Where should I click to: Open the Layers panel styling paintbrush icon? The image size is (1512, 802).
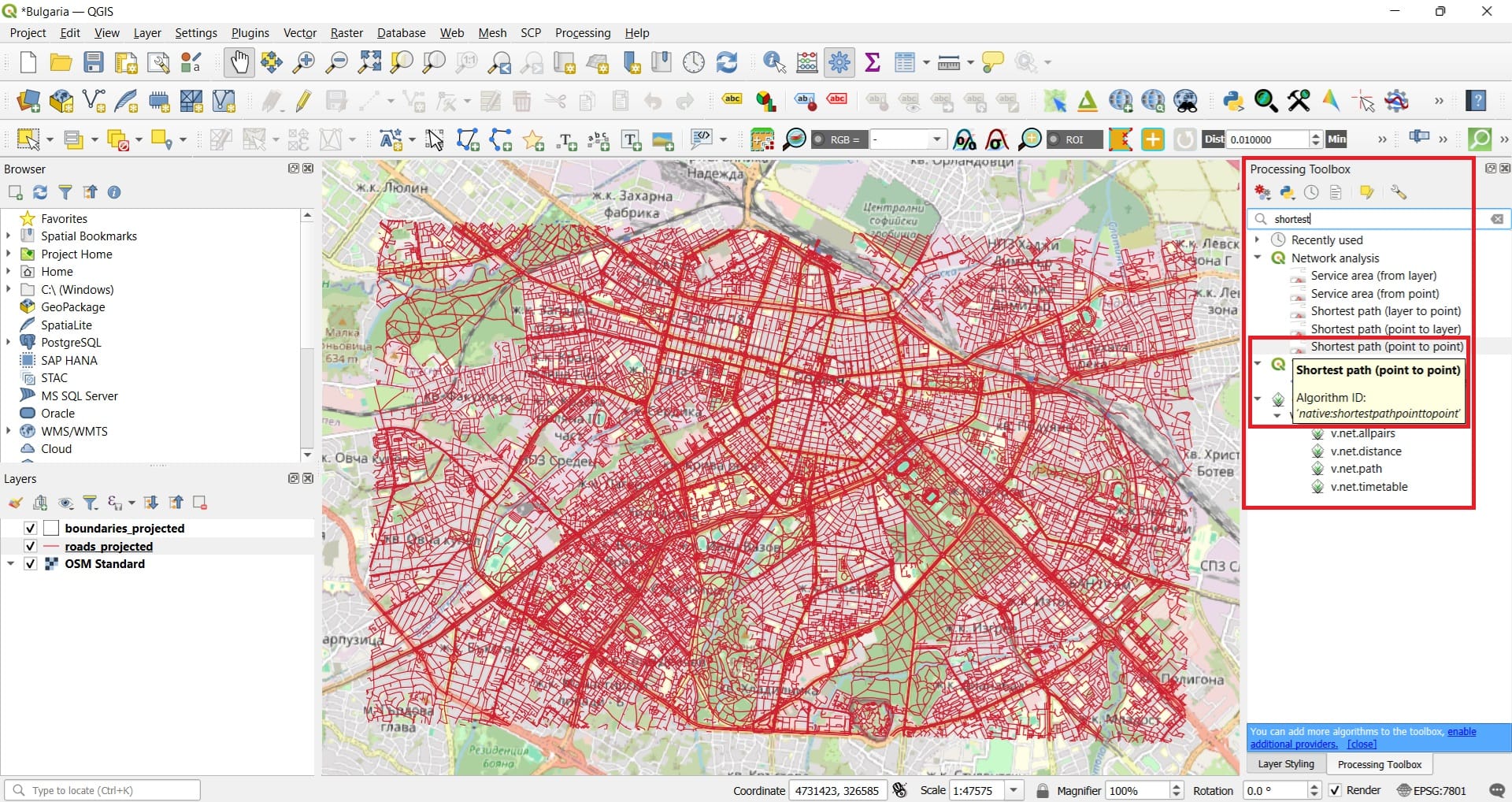[15, 503]
